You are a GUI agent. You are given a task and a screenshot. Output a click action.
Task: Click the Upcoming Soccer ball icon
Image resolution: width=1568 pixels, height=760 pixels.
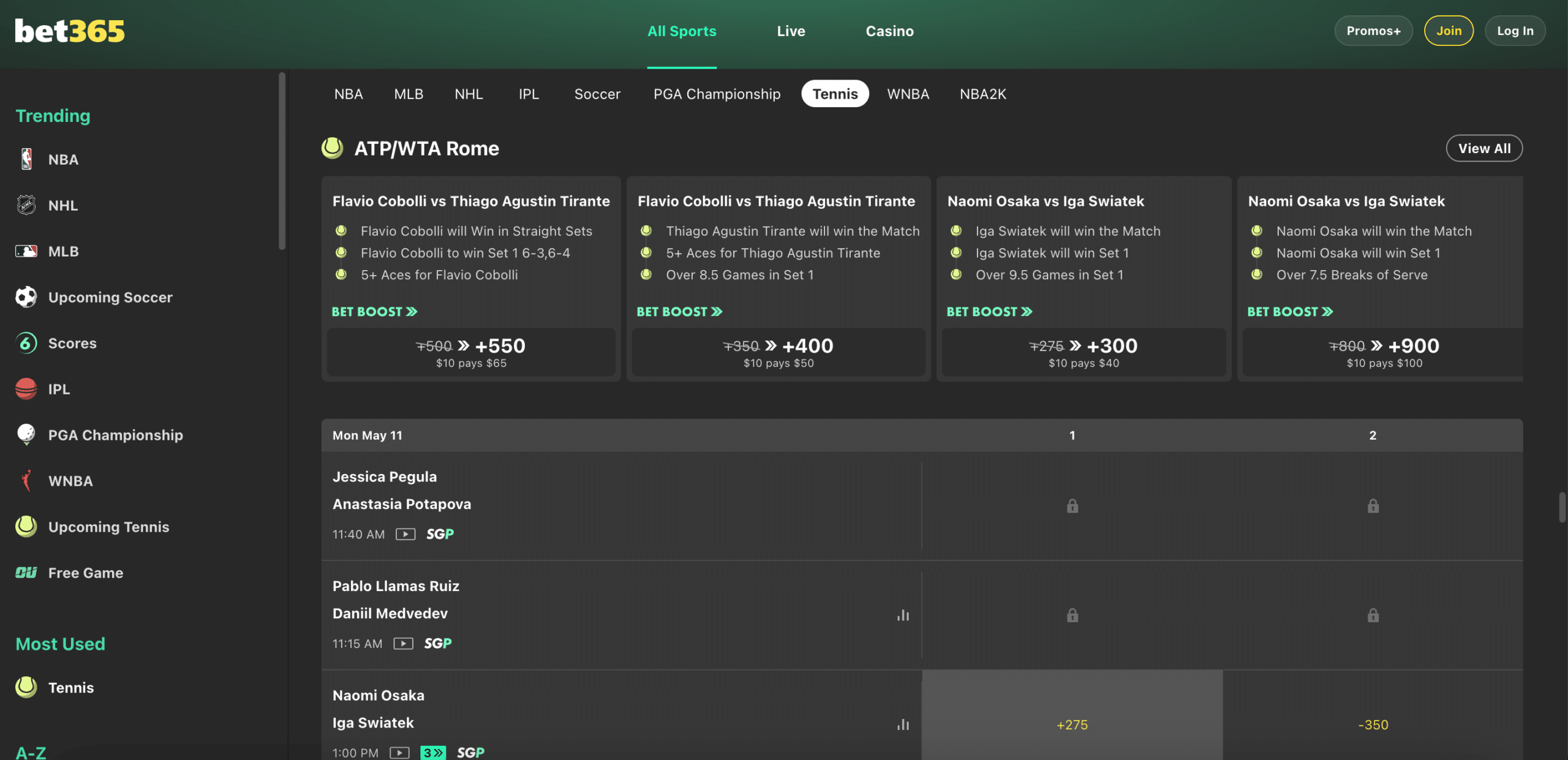tap(26, 297)
